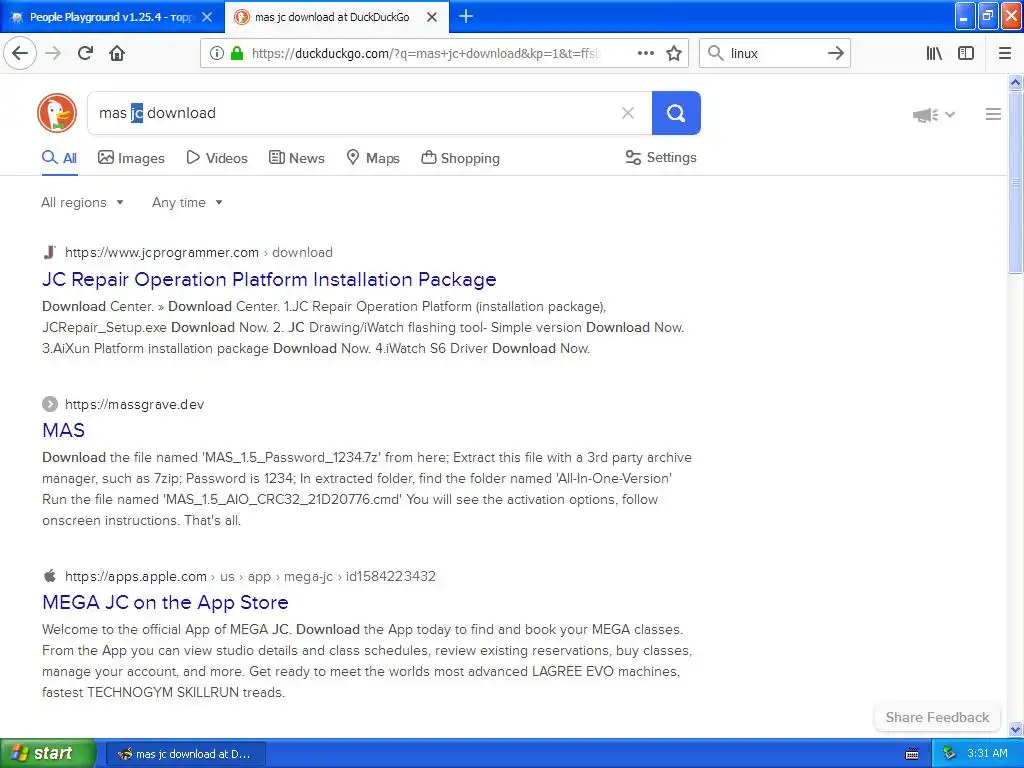The image size is (1024, 768).
Task: Click the browser address bar URL
Action: 425,54
